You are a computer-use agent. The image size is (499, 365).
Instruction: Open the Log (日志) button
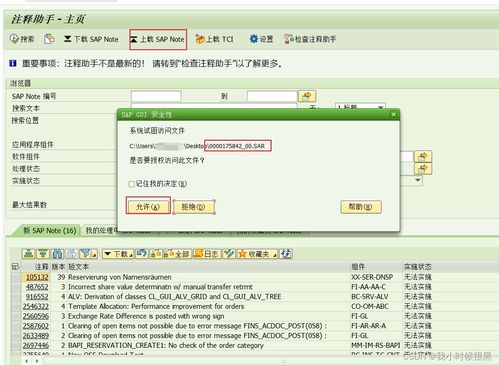click(207, 254)
